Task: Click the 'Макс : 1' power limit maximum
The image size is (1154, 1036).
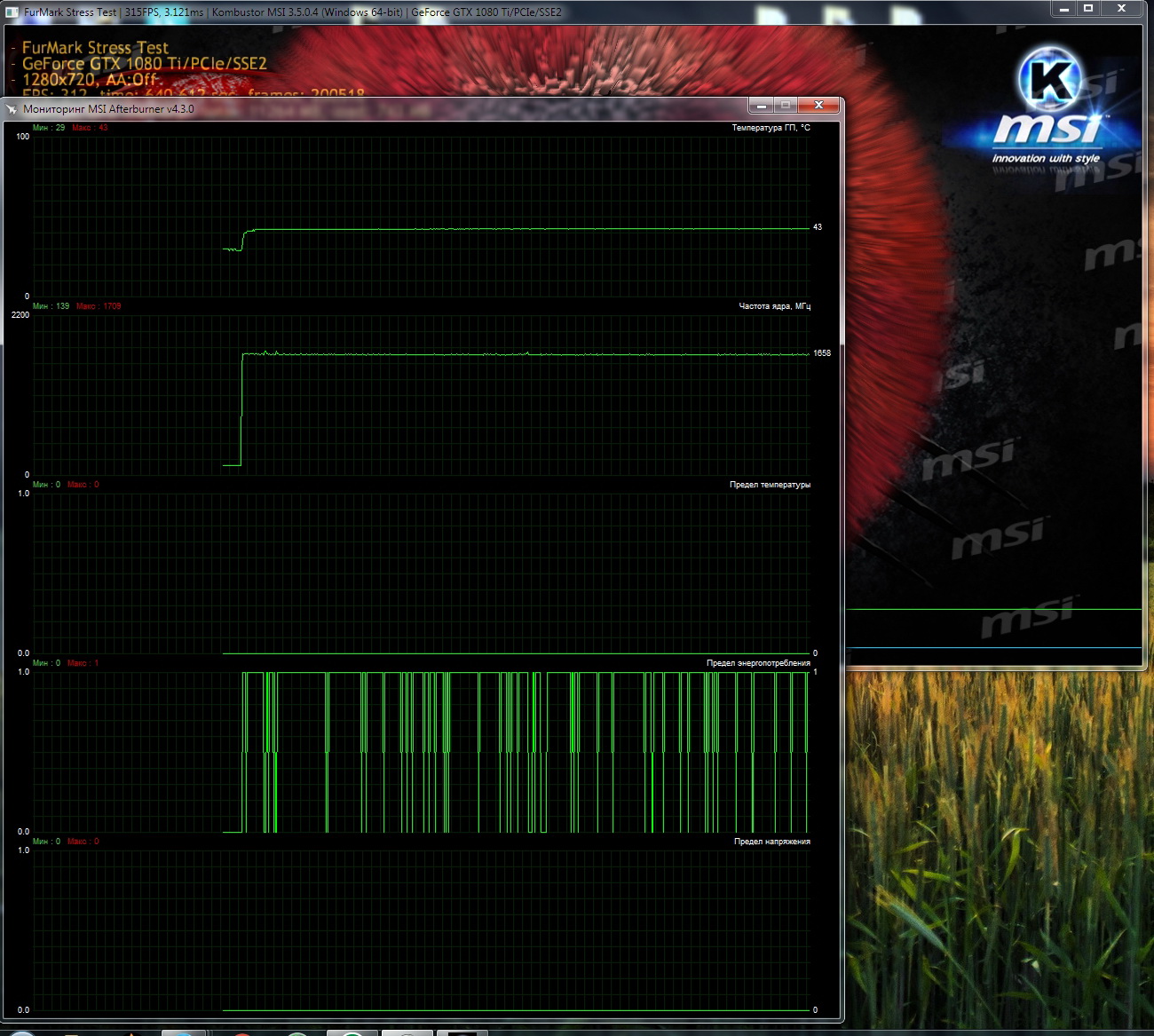Action: (83, 663)
